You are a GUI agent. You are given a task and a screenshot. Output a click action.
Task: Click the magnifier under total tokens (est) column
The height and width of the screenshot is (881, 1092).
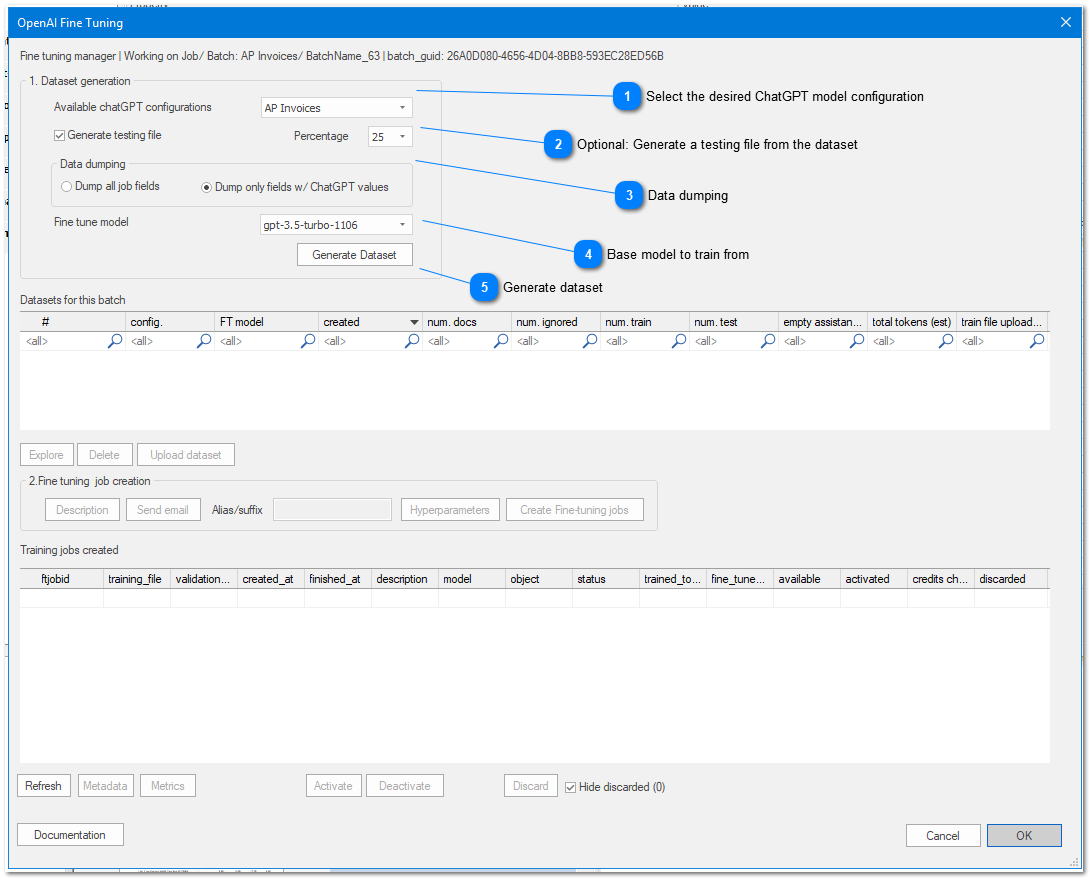point(945,341)
